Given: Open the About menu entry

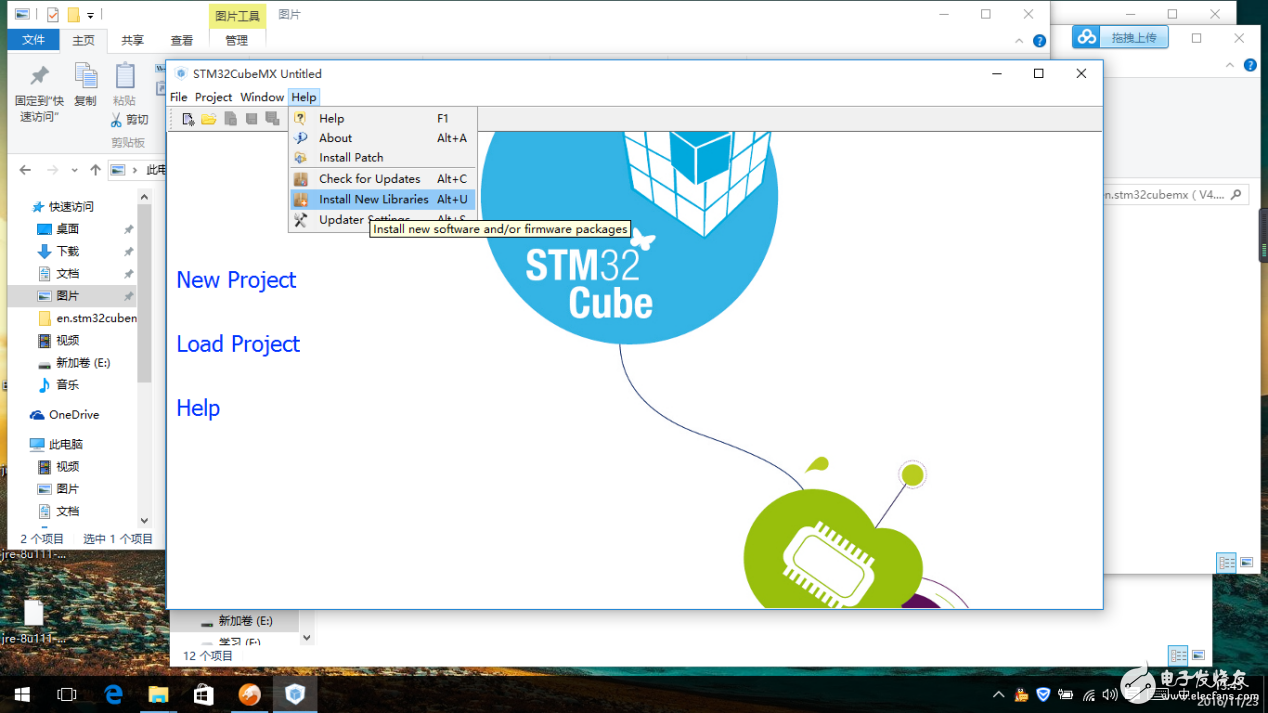Looking at the screenshot, I should pos(382,138).
